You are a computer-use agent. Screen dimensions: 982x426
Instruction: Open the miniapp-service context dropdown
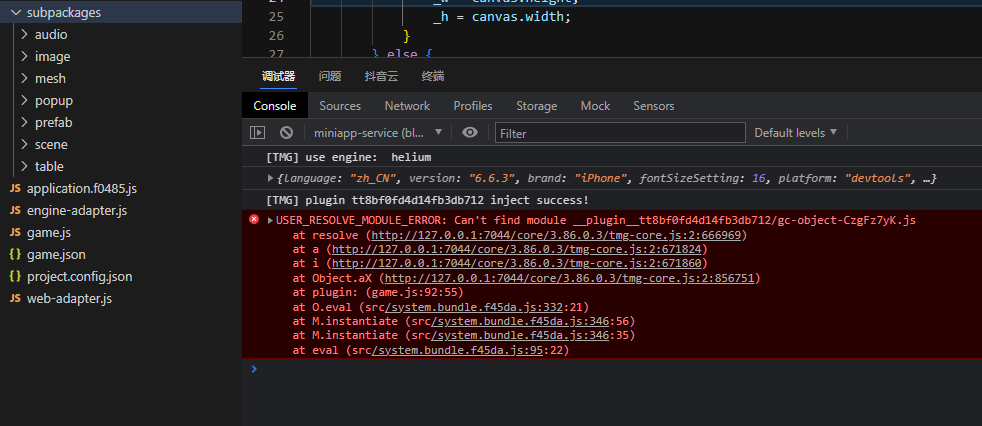377,132
